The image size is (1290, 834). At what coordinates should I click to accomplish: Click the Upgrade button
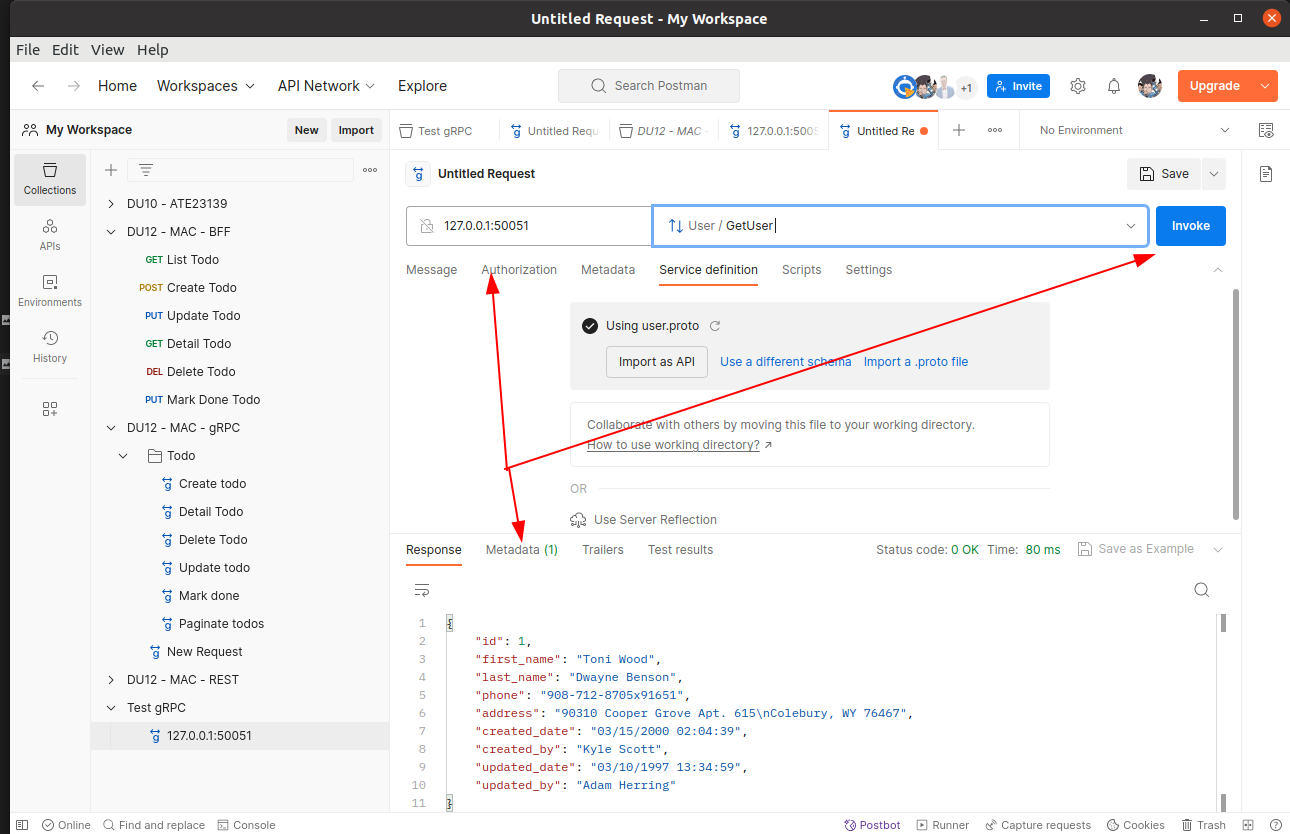point(1215,86)
